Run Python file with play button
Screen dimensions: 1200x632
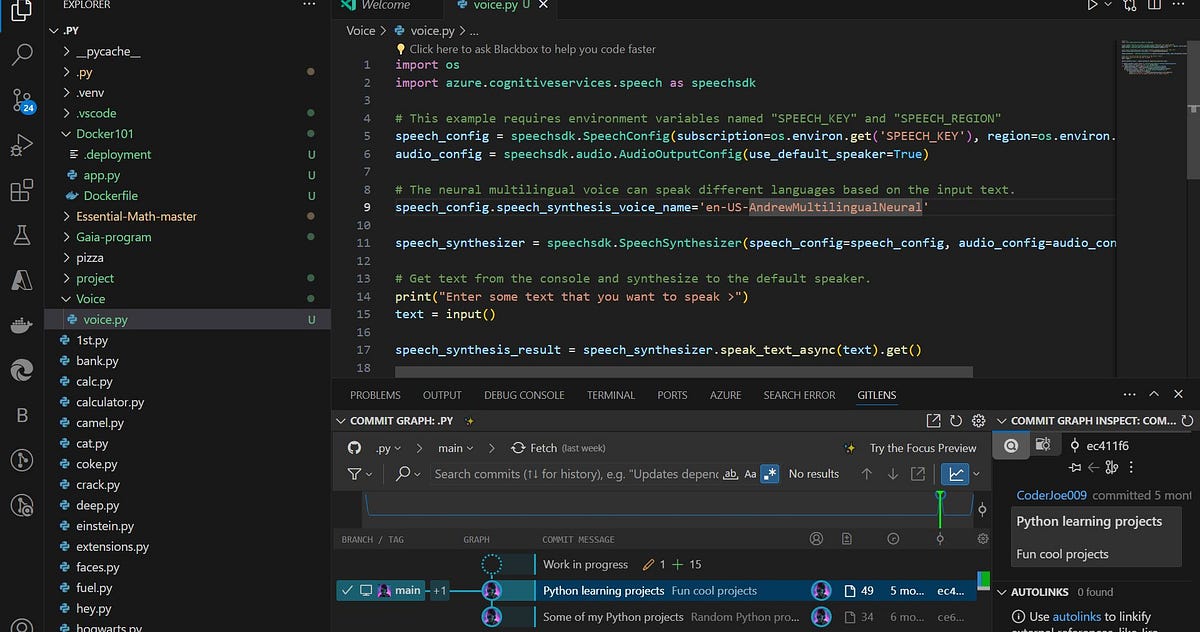pyautogui.click(x=1092, y=5)
